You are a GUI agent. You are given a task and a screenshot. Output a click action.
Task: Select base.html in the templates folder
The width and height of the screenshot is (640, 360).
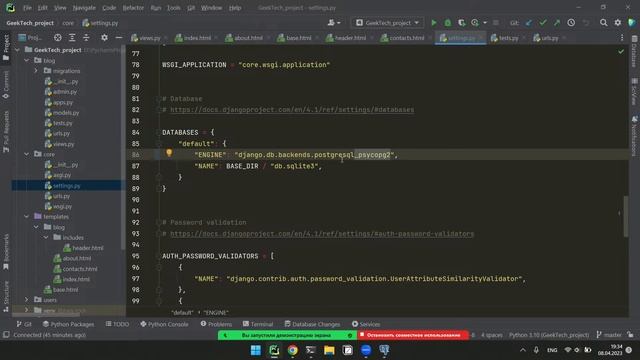tap(61, 290)
